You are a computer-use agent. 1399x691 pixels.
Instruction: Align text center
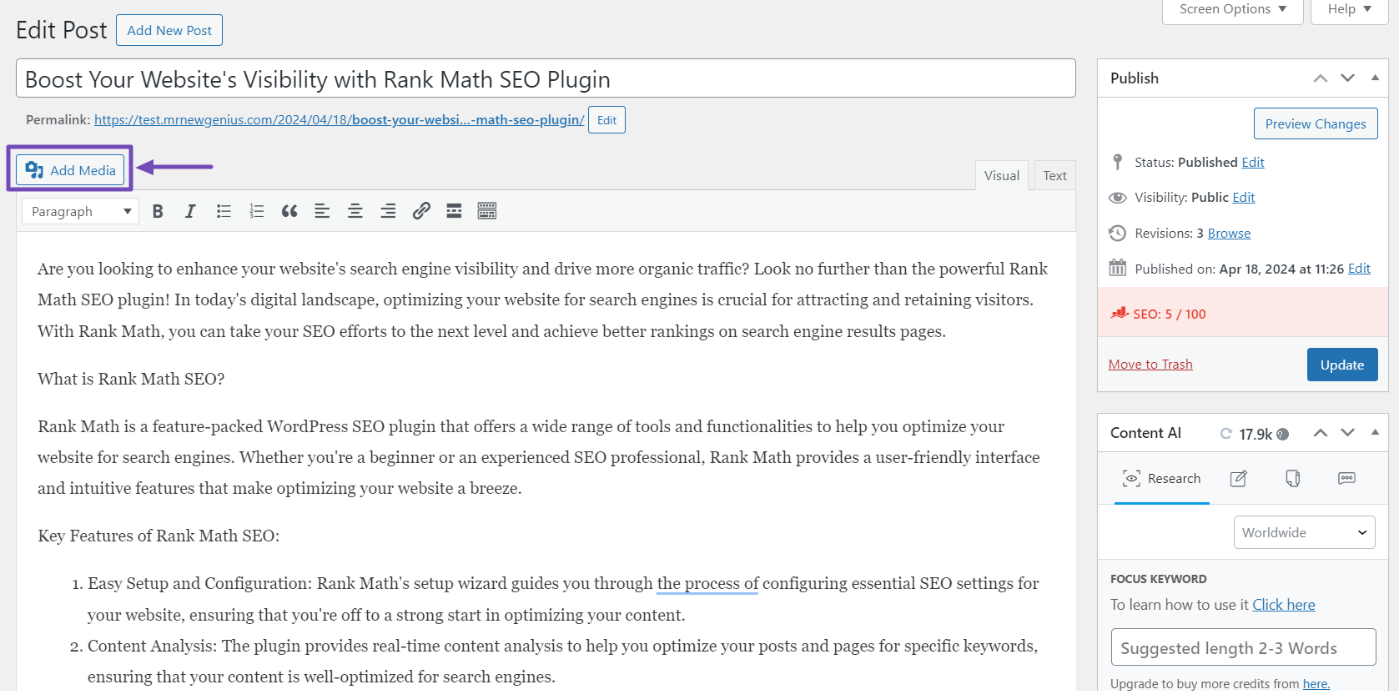point(355,211)
